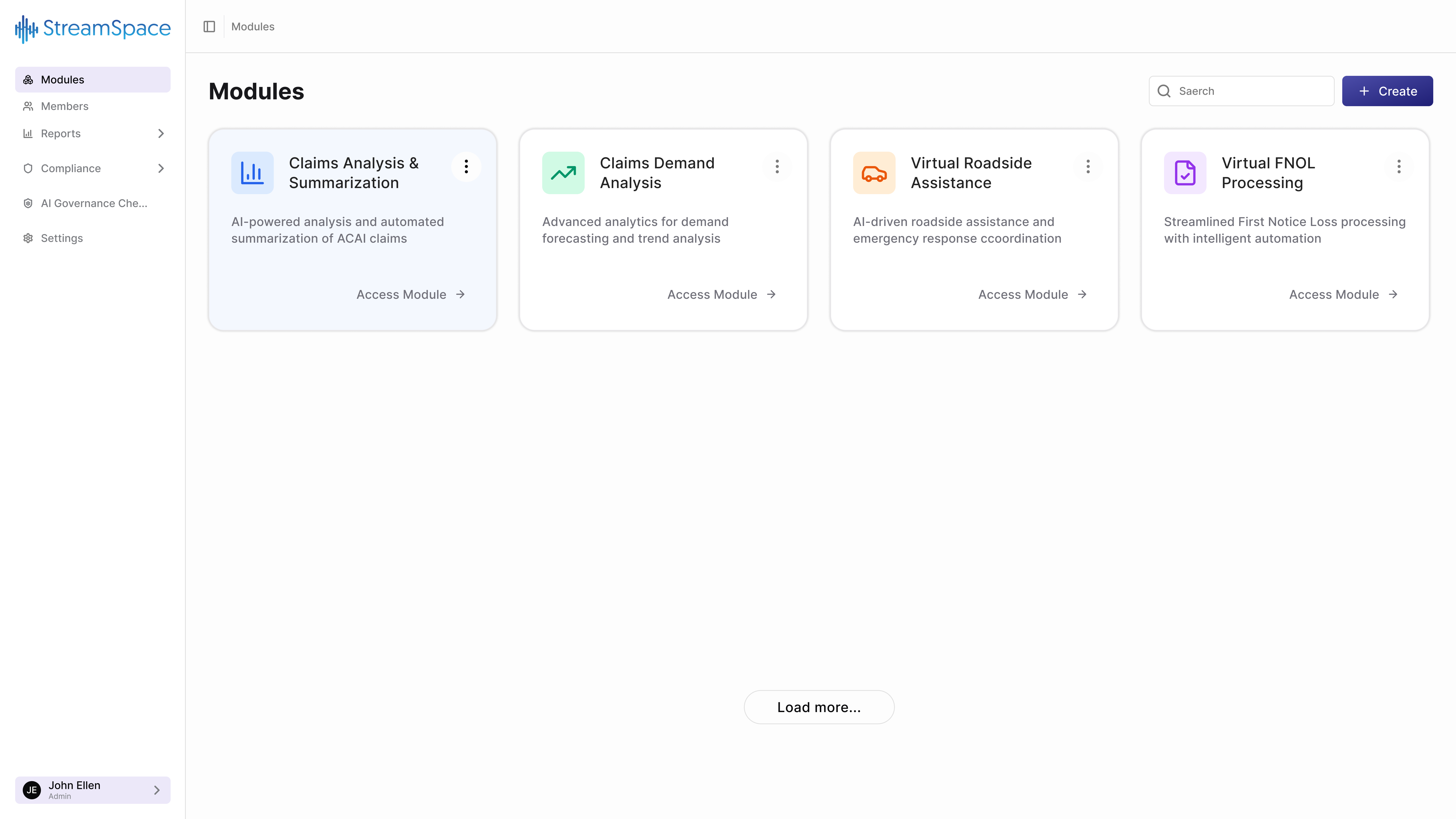Viewport: 1456px width, 819px height.
Task: Click the Modules breadcrumb
Action: click(x=253, y=27)
